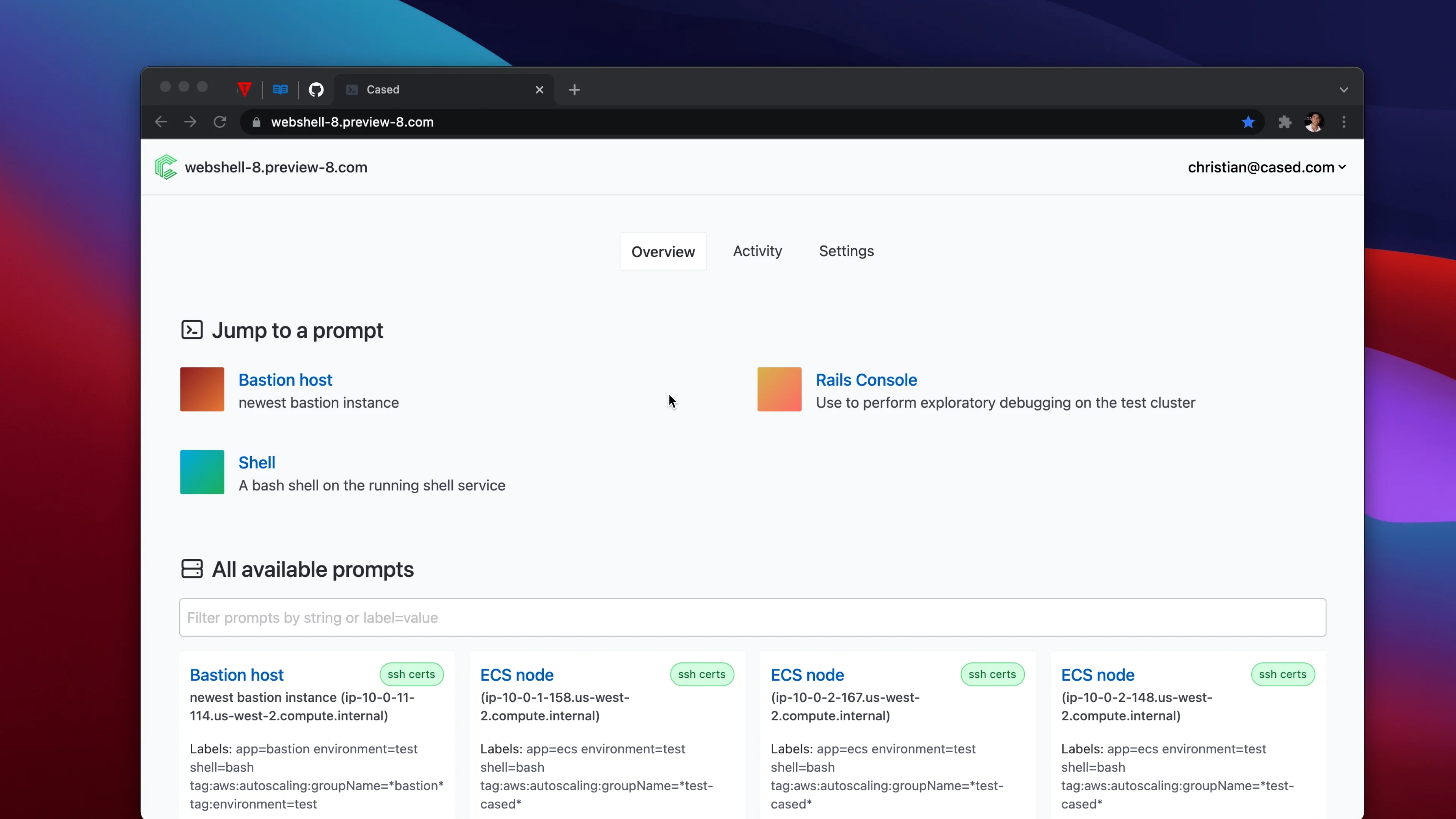Expand the tab search chevron
This screenshot has width=1456, height=819.
pyautogui.click(x=1344, y=89)
